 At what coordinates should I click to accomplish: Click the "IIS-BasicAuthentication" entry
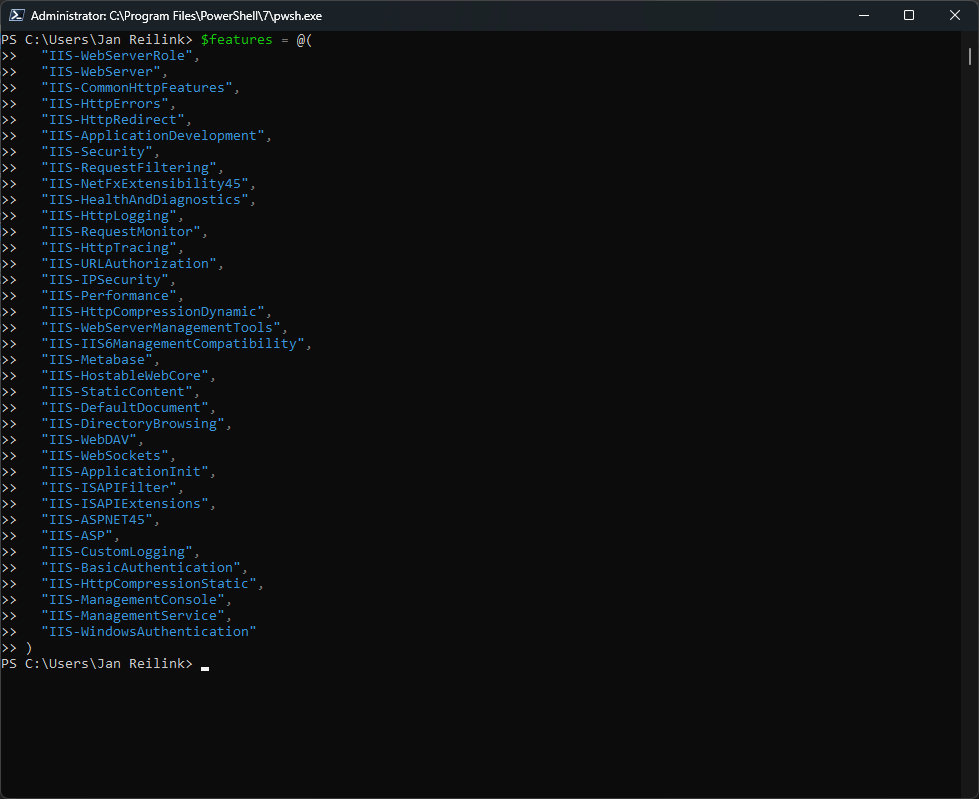click(x=140, y=568)
